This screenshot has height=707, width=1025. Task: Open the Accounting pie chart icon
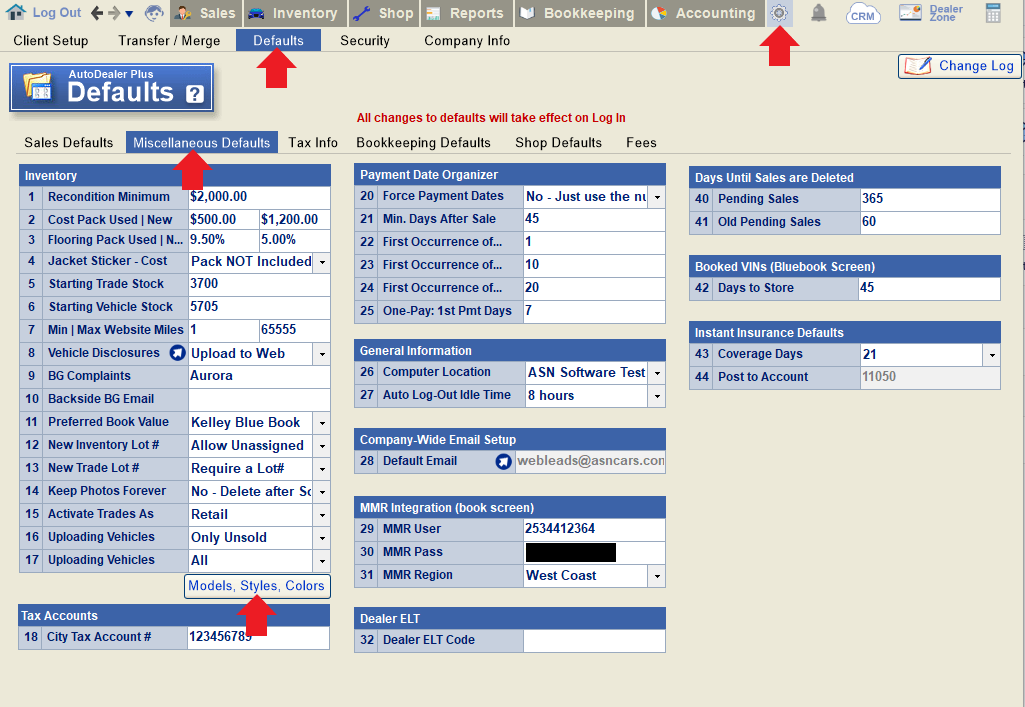click(x=659, y=13)
